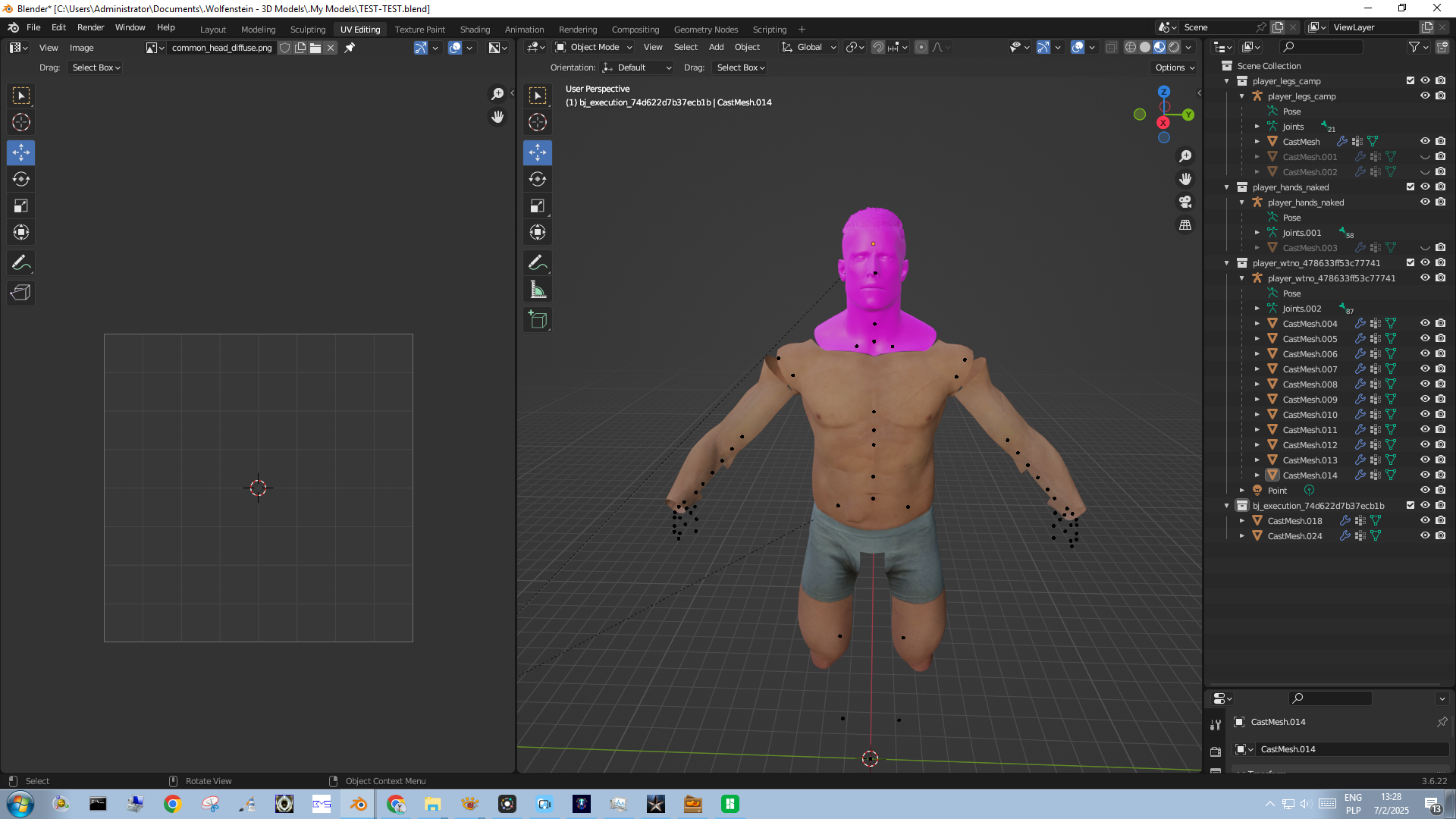Switch to Layout workspace tab
Screen dimensions: 1456x819
pos(213,30)
